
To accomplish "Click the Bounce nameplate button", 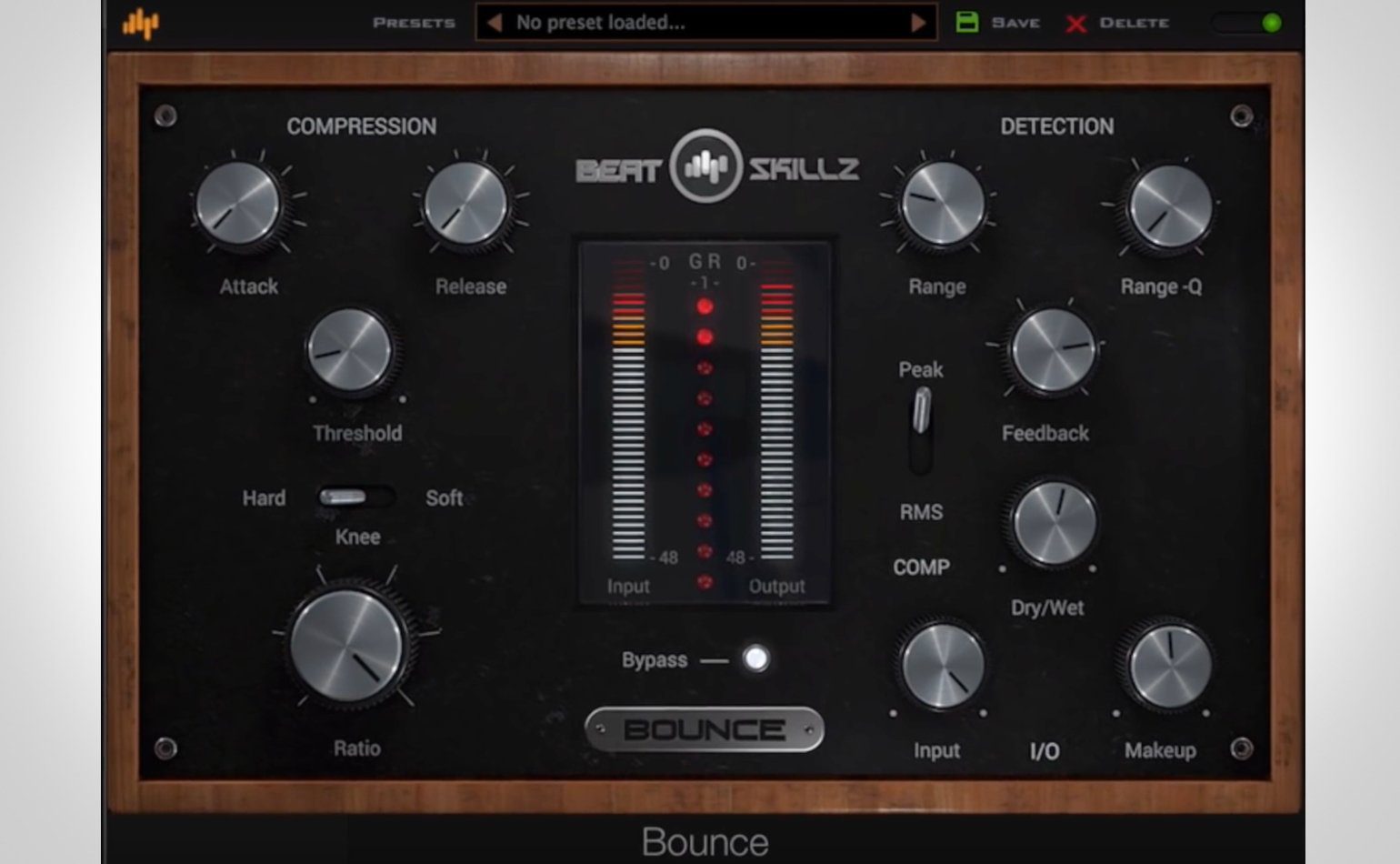I will click(705, 729).
